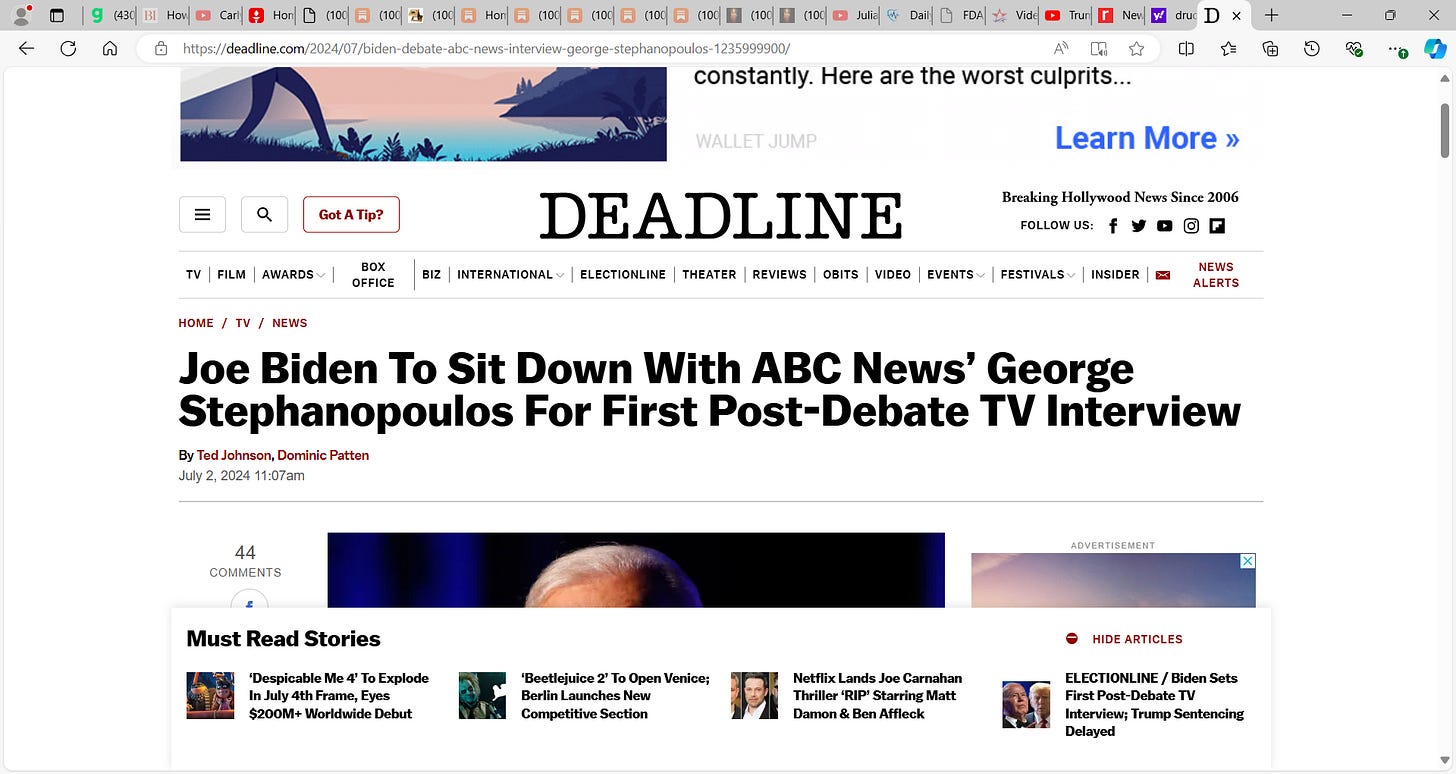This screenshot has width=1456, height=774.
Task: Click the Got A Tip? button
Action: [351, 214]
